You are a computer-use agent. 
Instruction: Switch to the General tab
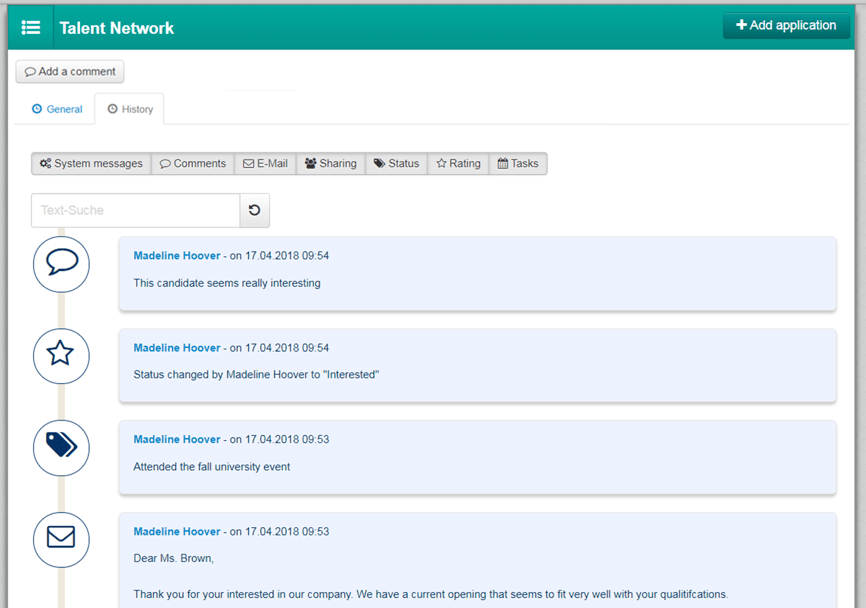point(57,109)
